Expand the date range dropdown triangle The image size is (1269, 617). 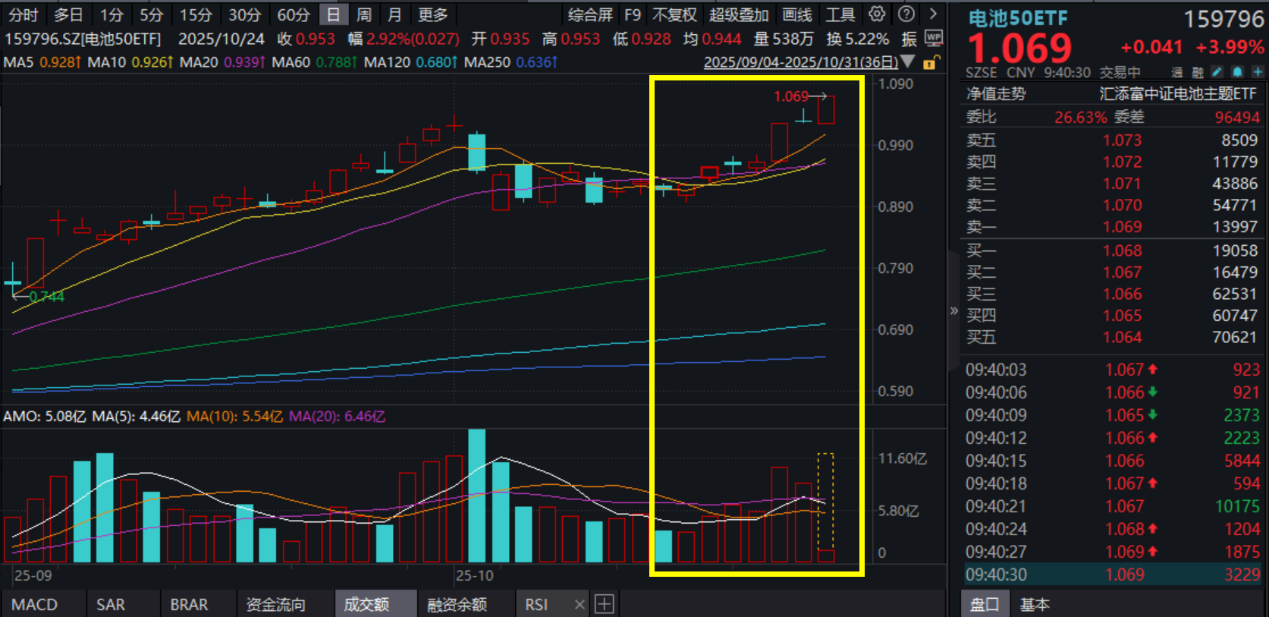pyautogui.click(x=908, y=62)
